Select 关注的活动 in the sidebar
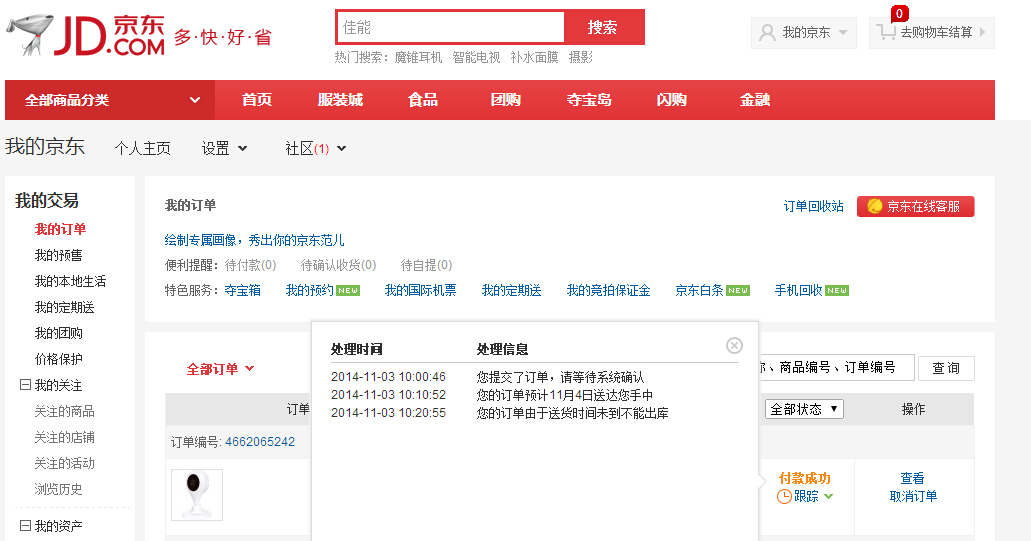1031x541 pixels. pos(64,463)
